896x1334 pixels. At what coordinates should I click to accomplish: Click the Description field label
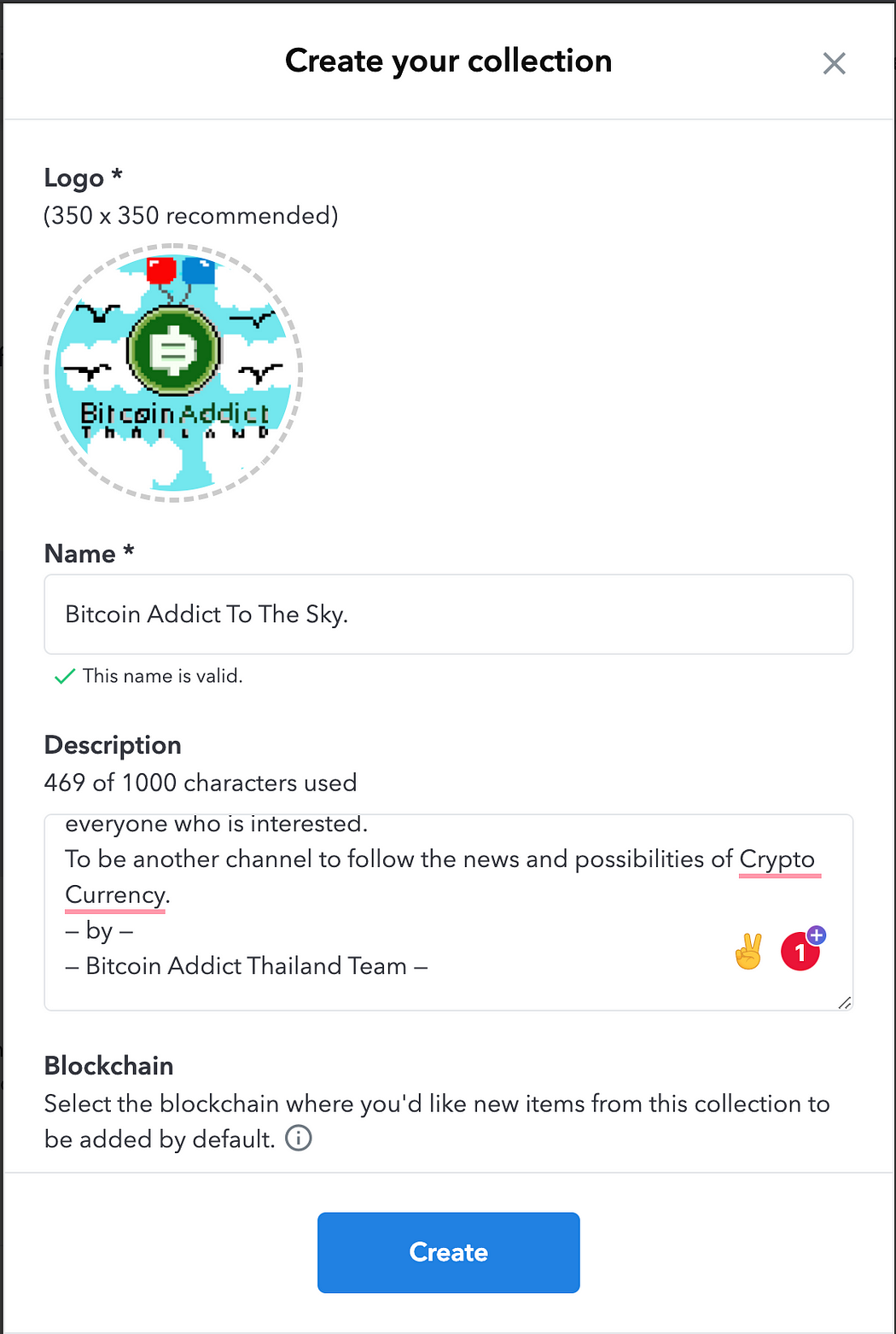(113, 745)
